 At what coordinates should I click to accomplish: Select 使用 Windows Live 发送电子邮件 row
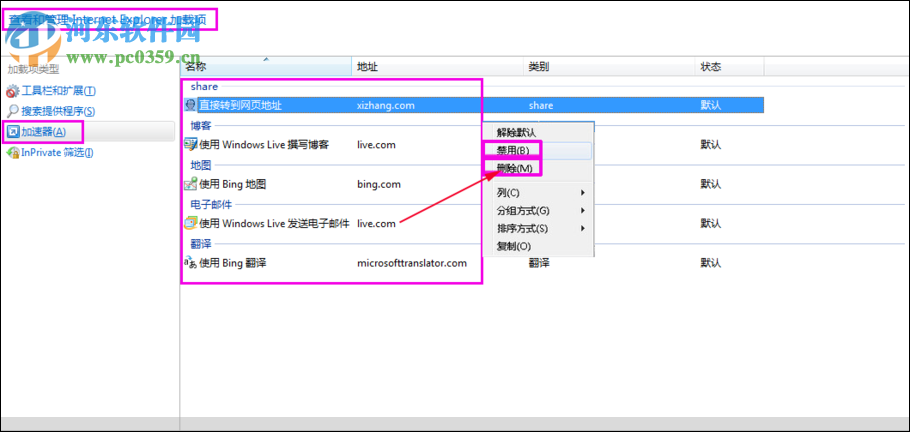[x=472, y=224]
